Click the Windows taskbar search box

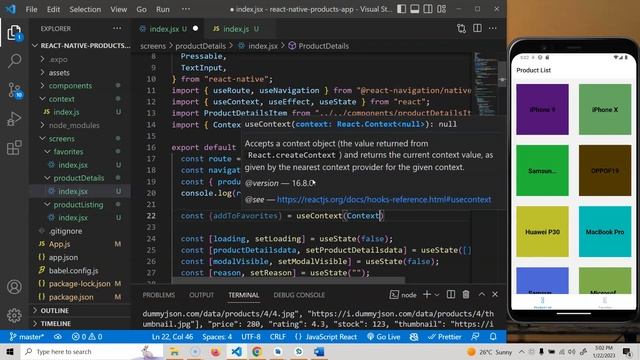92,351
